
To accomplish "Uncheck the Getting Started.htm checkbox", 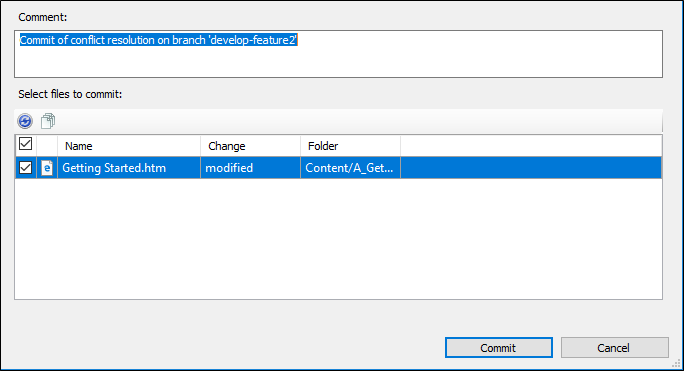I will click(x=25, y=168).
